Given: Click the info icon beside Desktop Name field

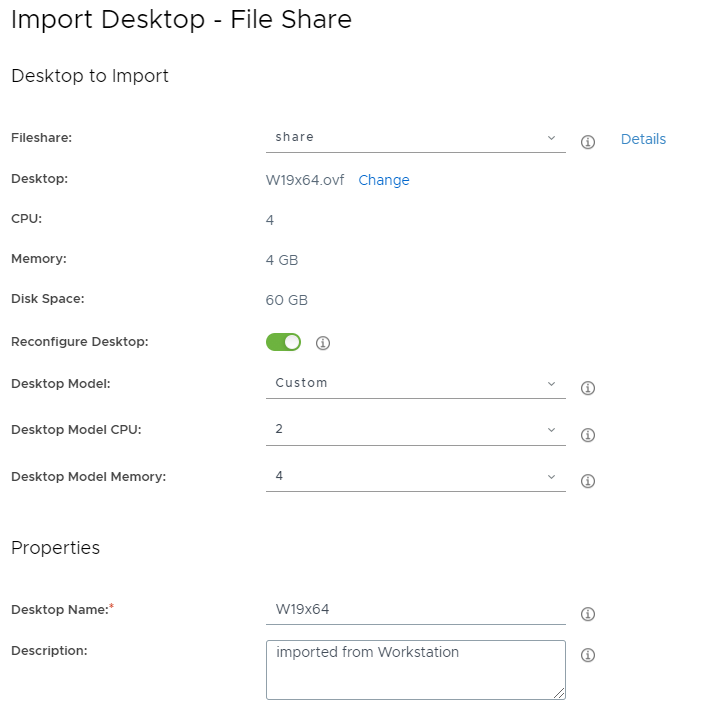Looking at the screenshot, I should [x=588, y=614].
